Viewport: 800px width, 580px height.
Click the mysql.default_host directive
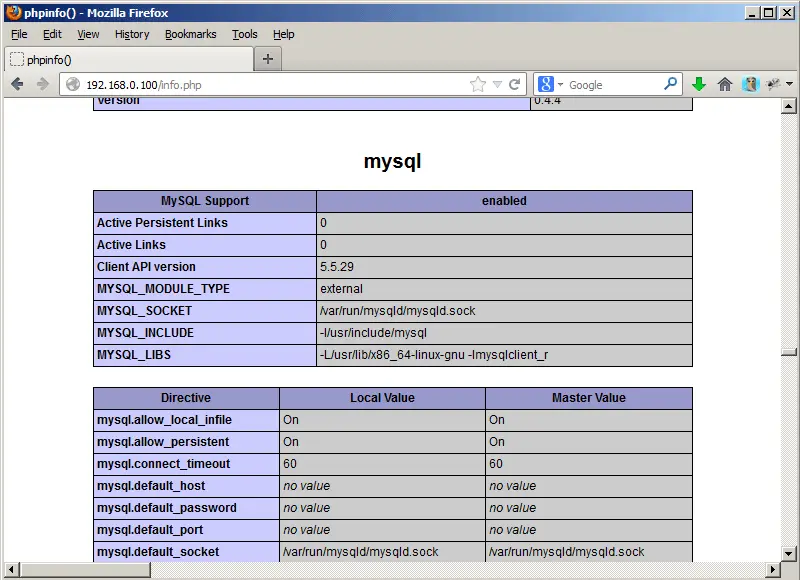click(151, 486)
